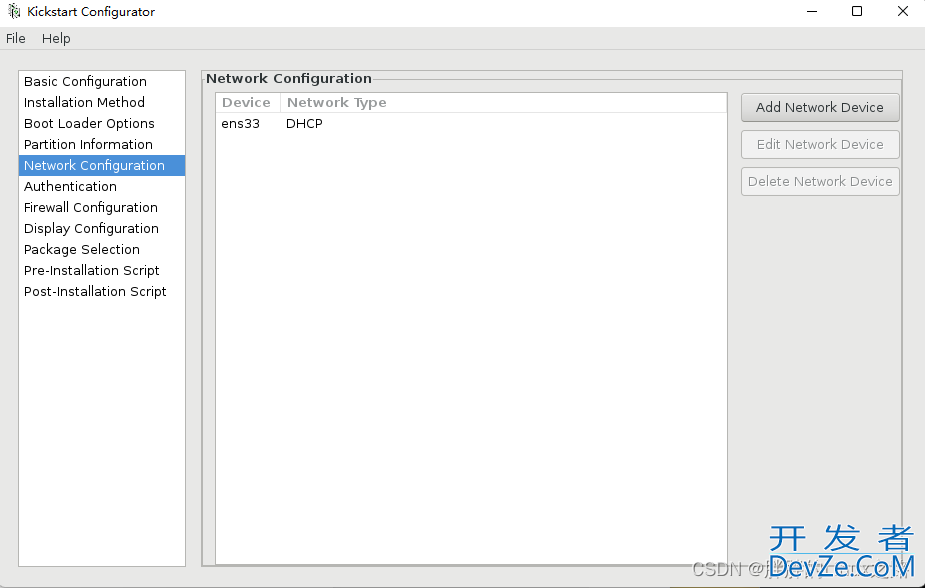Close the Kickstart Configurator window

tap(903, 11)
